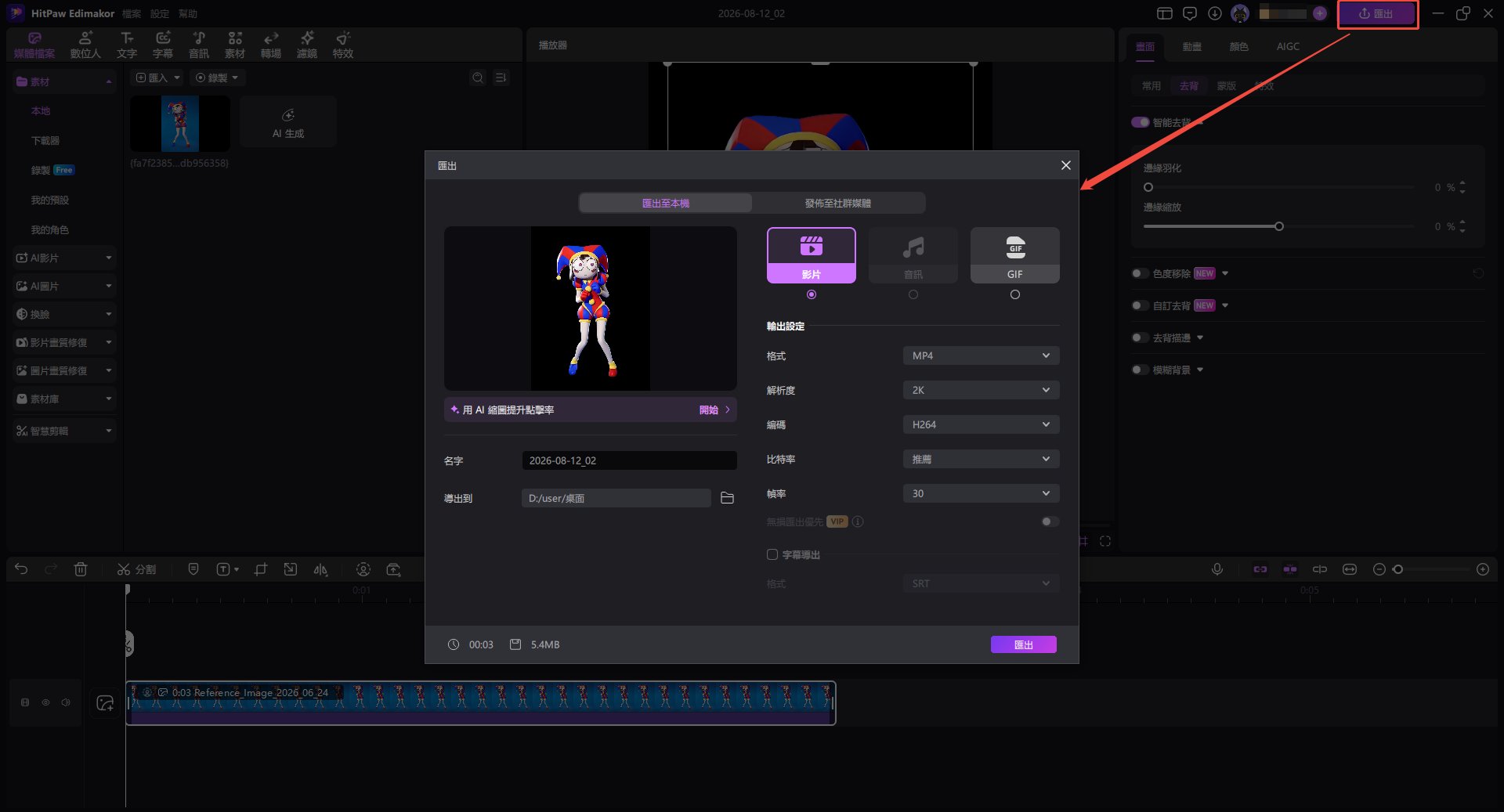Viewport: 1504px width, 812px height.
Task: Click the 導出到 path input field
Action: click(616, 498)
